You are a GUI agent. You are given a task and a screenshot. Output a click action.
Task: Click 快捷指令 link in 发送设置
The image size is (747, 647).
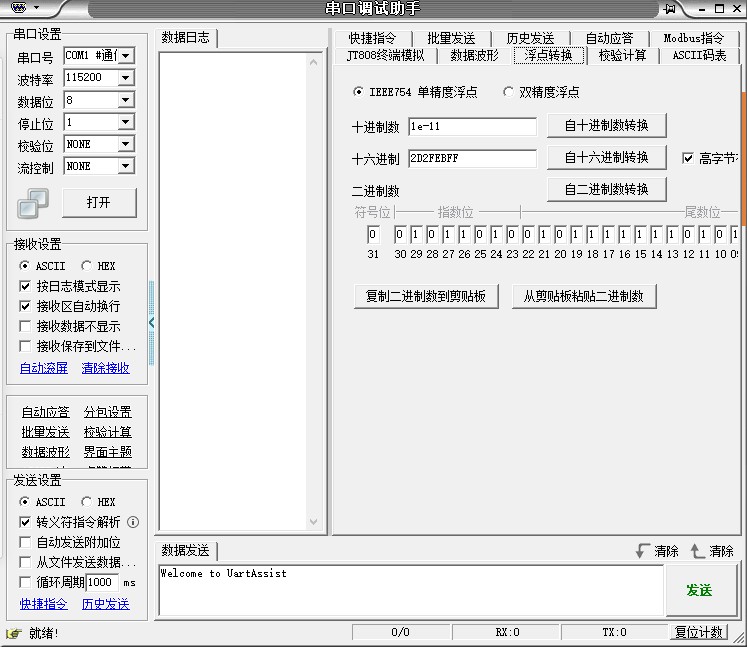click(x=44, y=605)
